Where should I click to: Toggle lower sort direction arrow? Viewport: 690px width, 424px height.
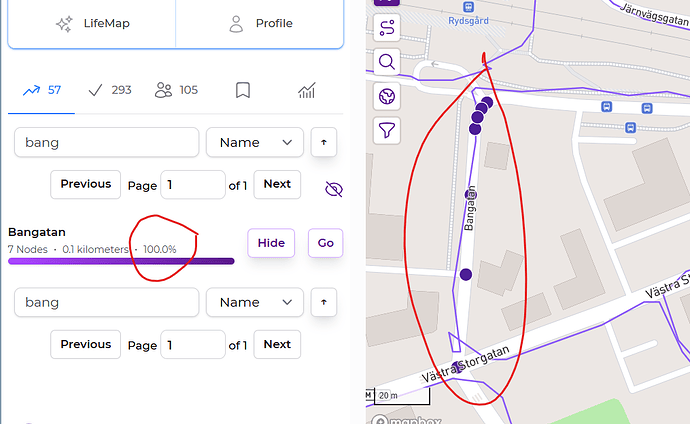click(x=324, y=302)
